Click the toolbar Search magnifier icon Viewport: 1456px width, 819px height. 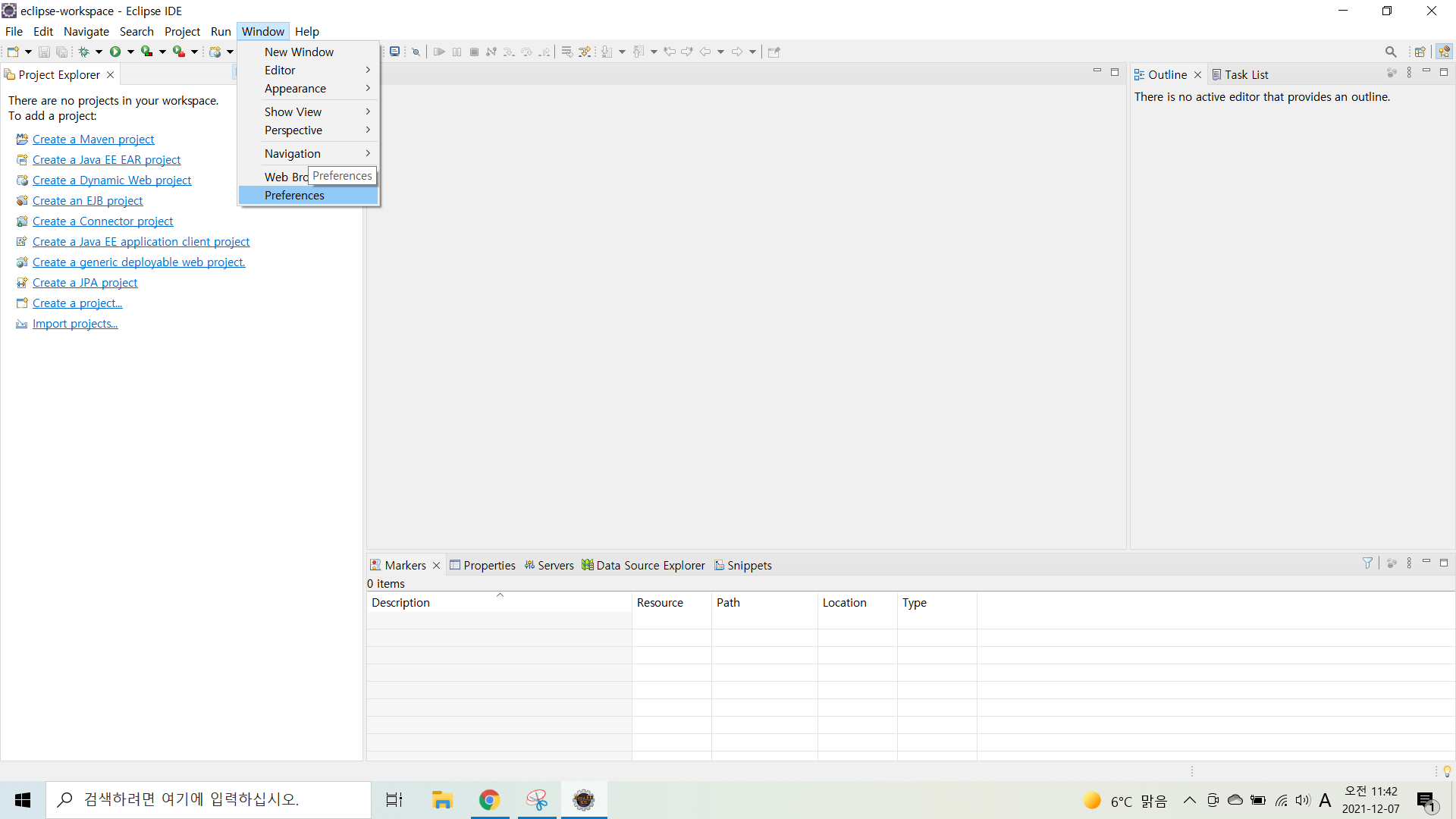[x=1391, y=52]
